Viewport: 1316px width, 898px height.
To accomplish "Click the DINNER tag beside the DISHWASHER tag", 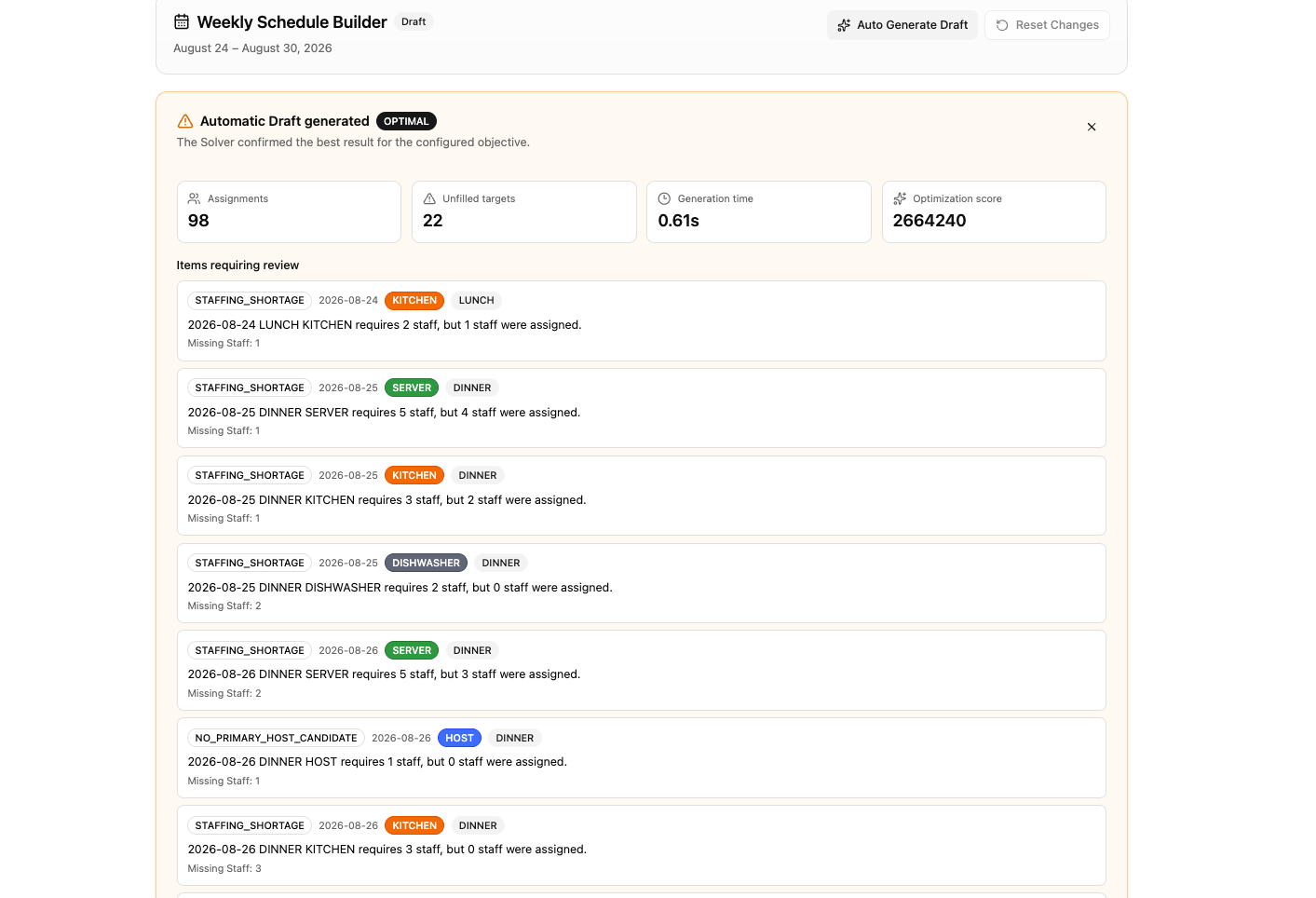I will click(x=501, y=563).
